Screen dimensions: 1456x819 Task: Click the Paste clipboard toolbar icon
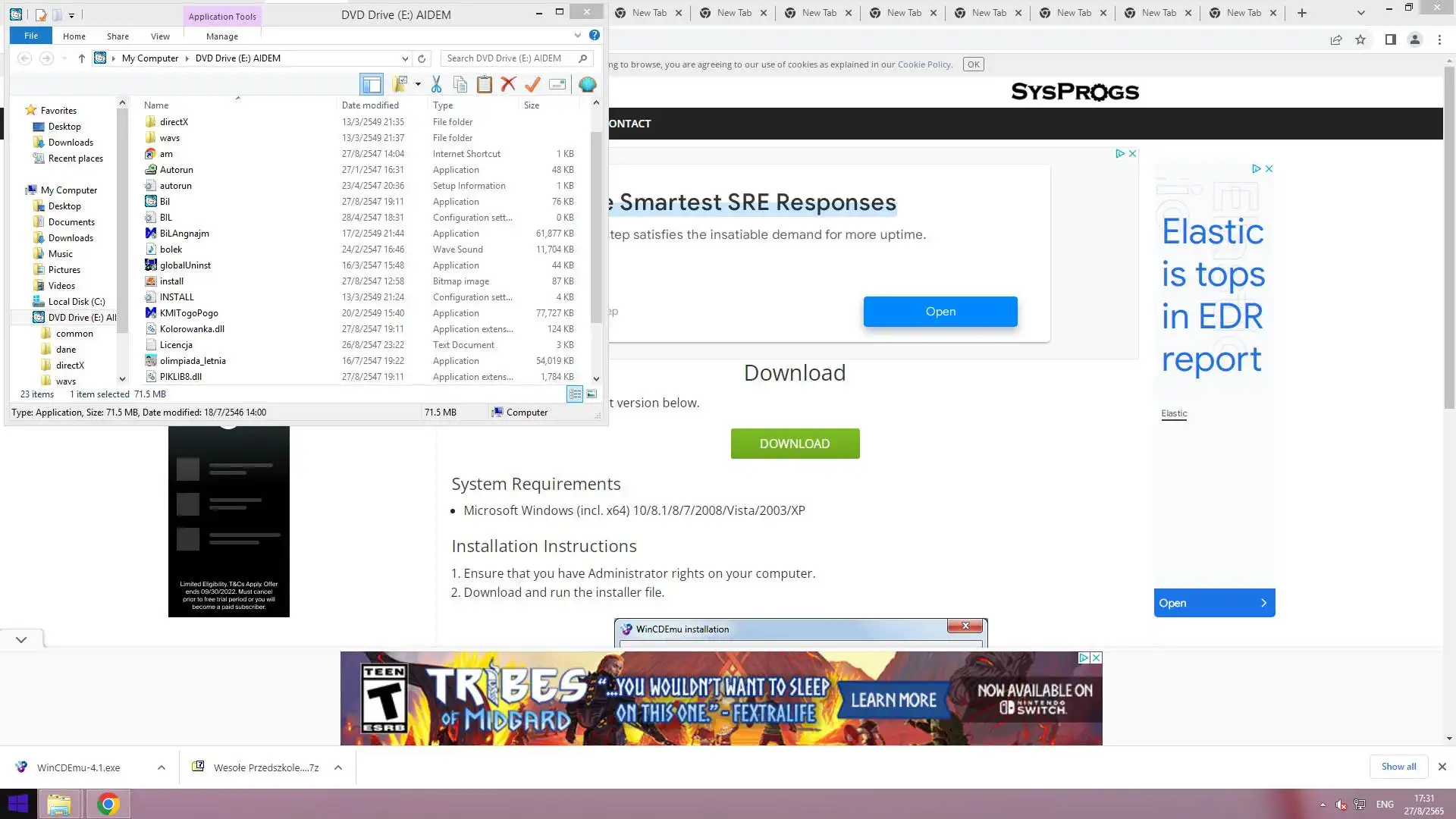(484, 84)
